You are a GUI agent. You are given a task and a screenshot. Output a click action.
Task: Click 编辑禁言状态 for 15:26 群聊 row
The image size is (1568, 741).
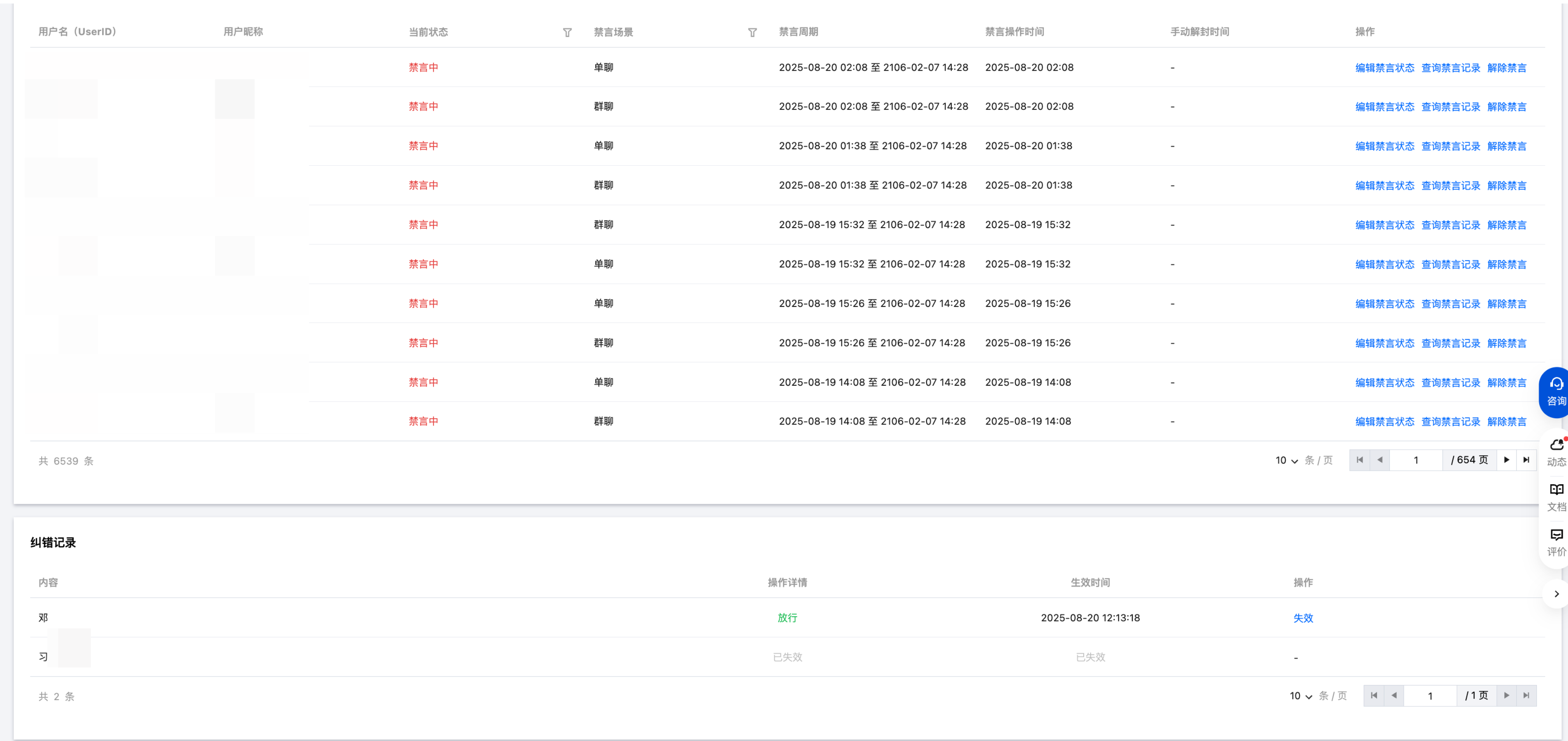tap(1385, 343)
